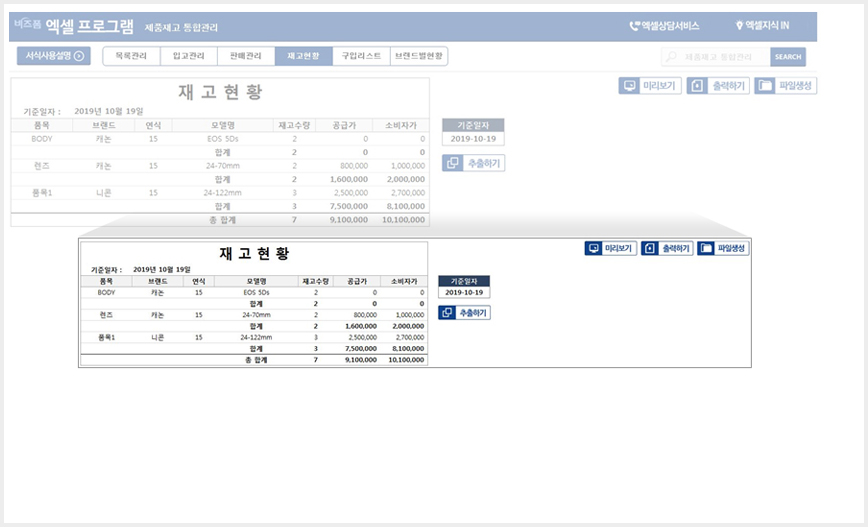Select the 2019-10-19 date field beside the upper table
The image size is (868, 527).
tap(473, 139)
